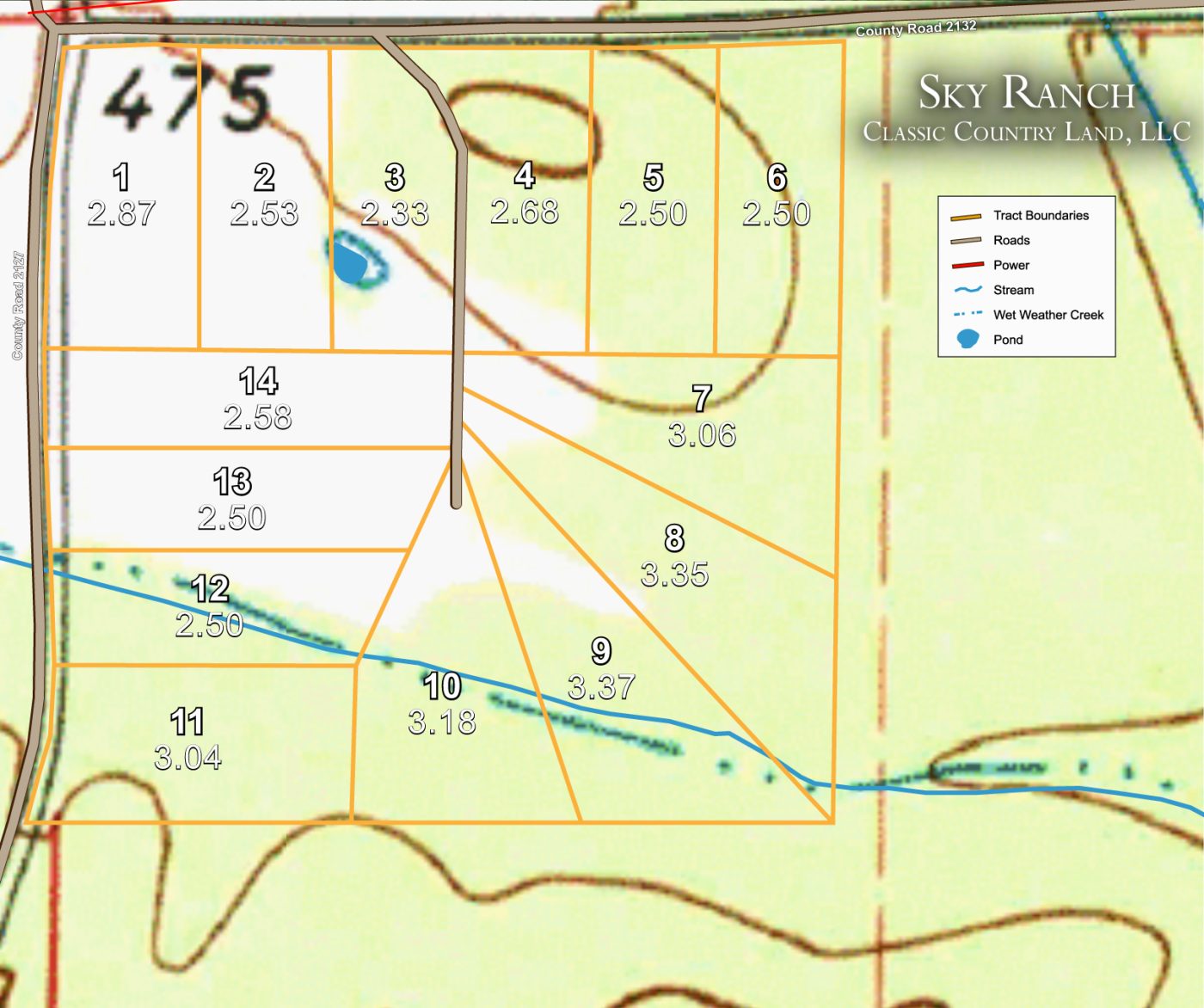Click tract number 4 label
The height and width of the screenshot is (1008, 1204).
coord(525,175)
